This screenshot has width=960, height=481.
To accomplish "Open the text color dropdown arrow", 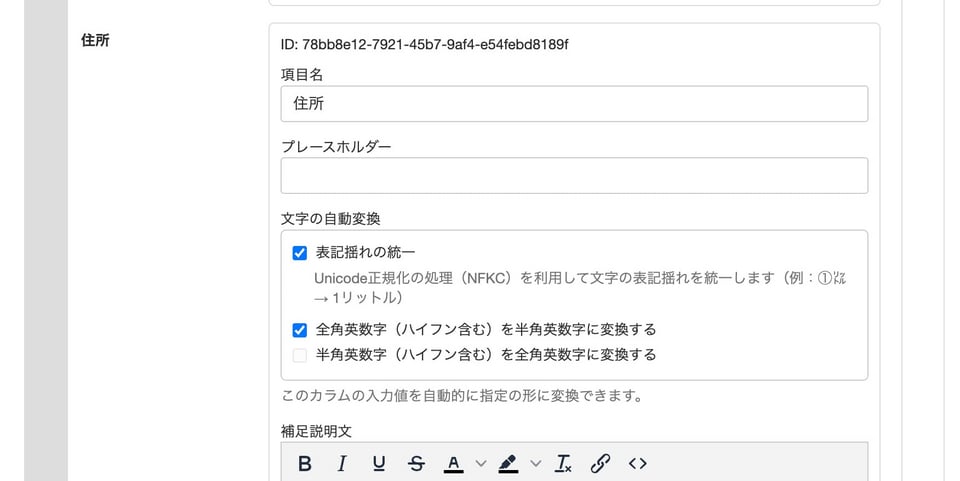I will [480, 463].
